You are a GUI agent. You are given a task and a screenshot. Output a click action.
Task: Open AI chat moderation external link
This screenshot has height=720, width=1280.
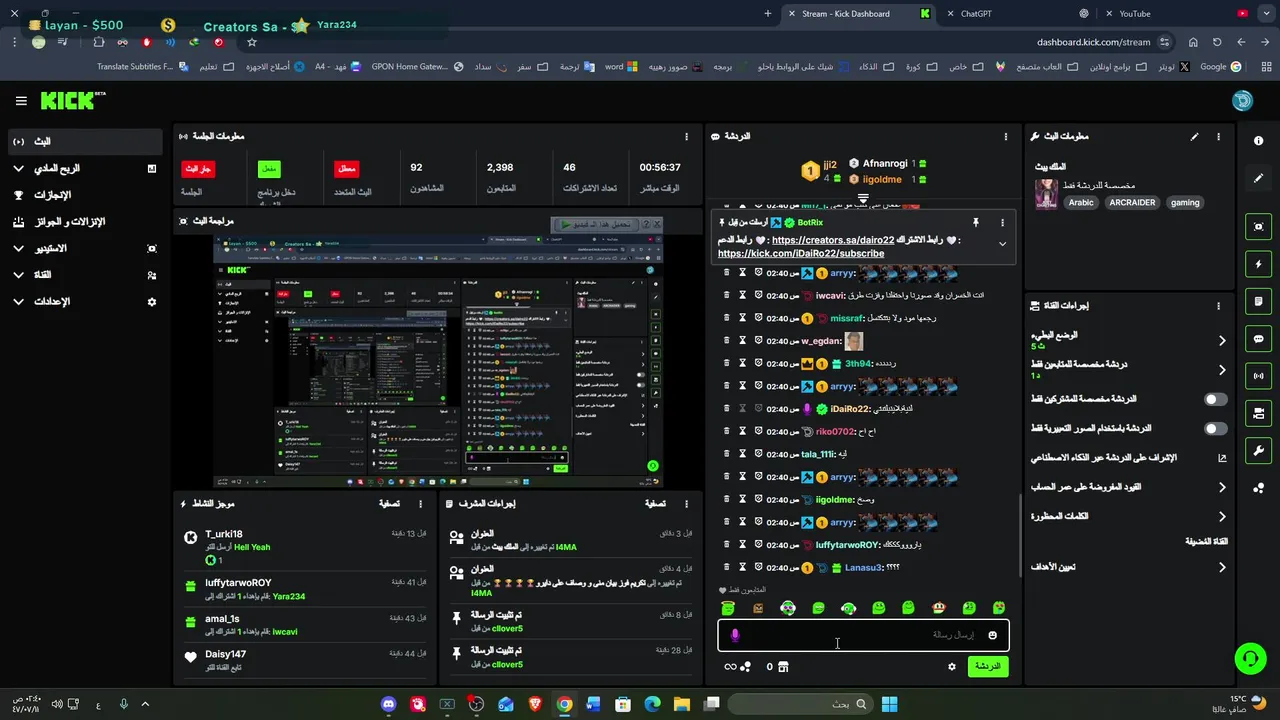click(1222, 458)
